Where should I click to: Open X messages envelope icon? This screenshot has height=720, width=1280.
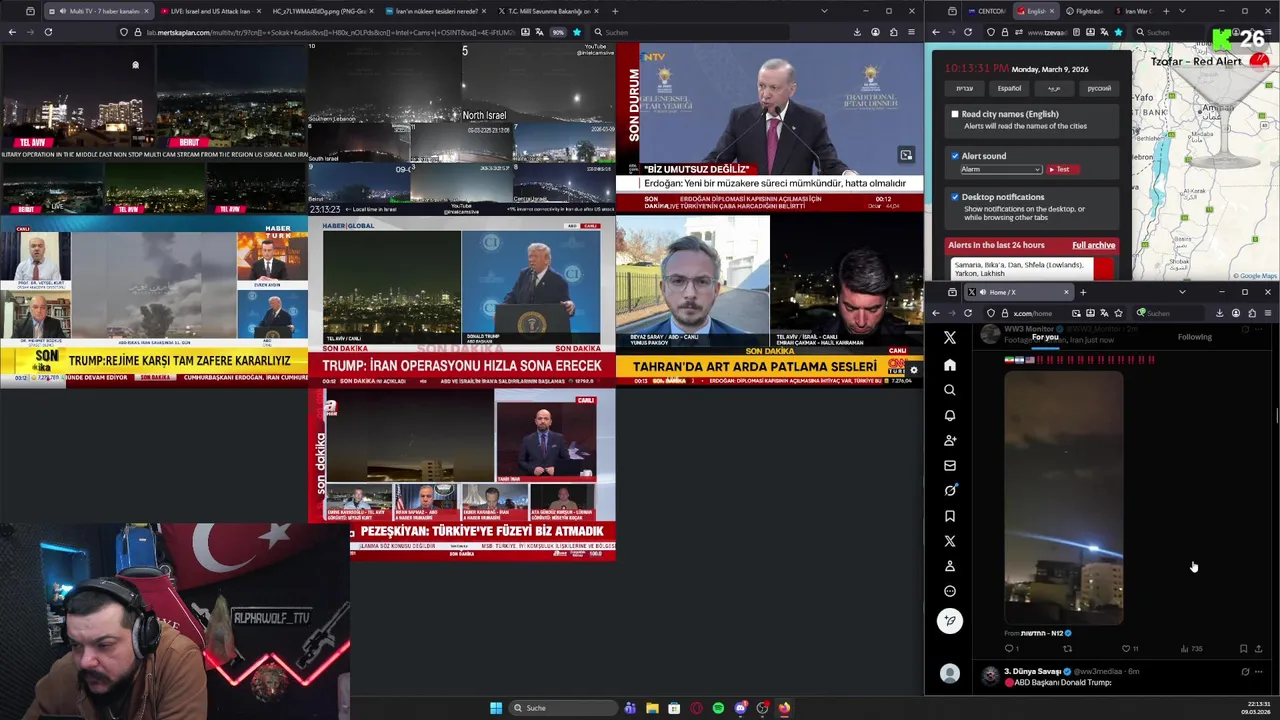[x=950, y=465]
